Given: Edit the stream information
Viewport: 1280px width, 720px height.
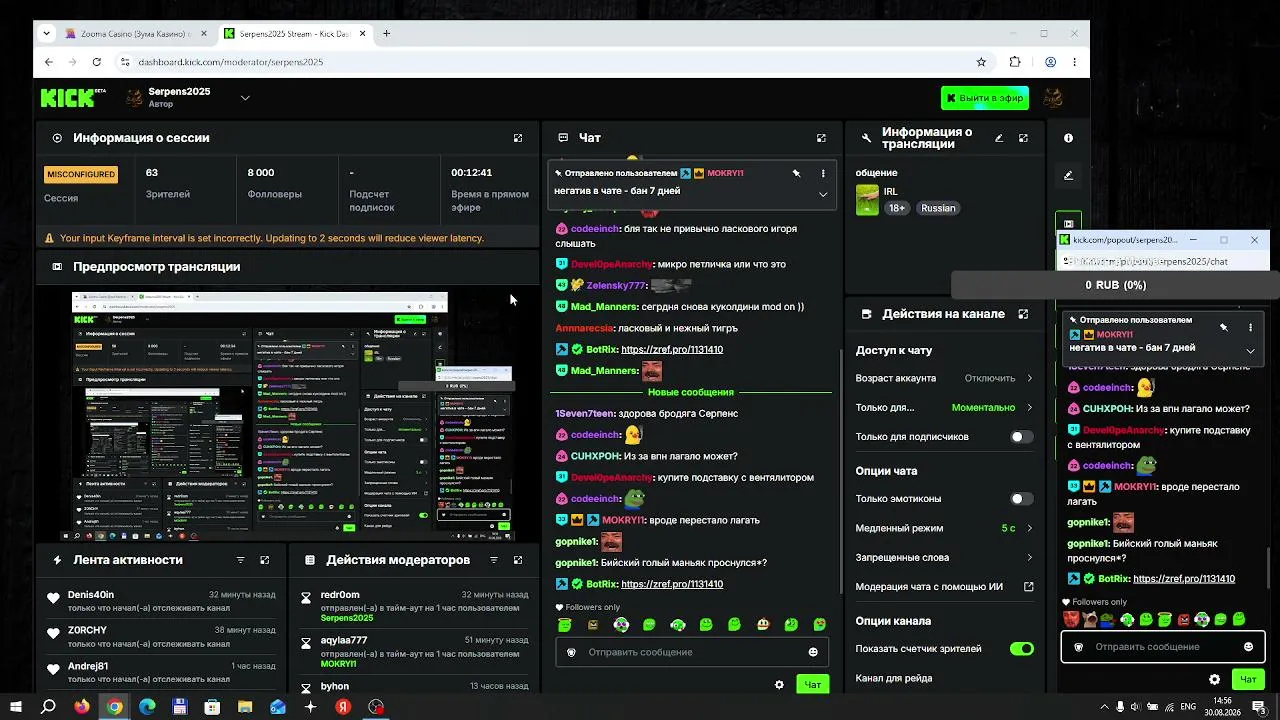Looking at the screenshot, I should click(x=998, y=138).
